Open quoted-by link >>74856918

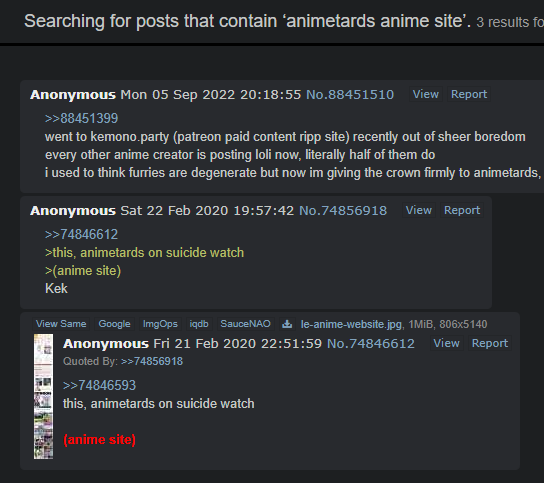pyautogui.click(x=152, y=362)
